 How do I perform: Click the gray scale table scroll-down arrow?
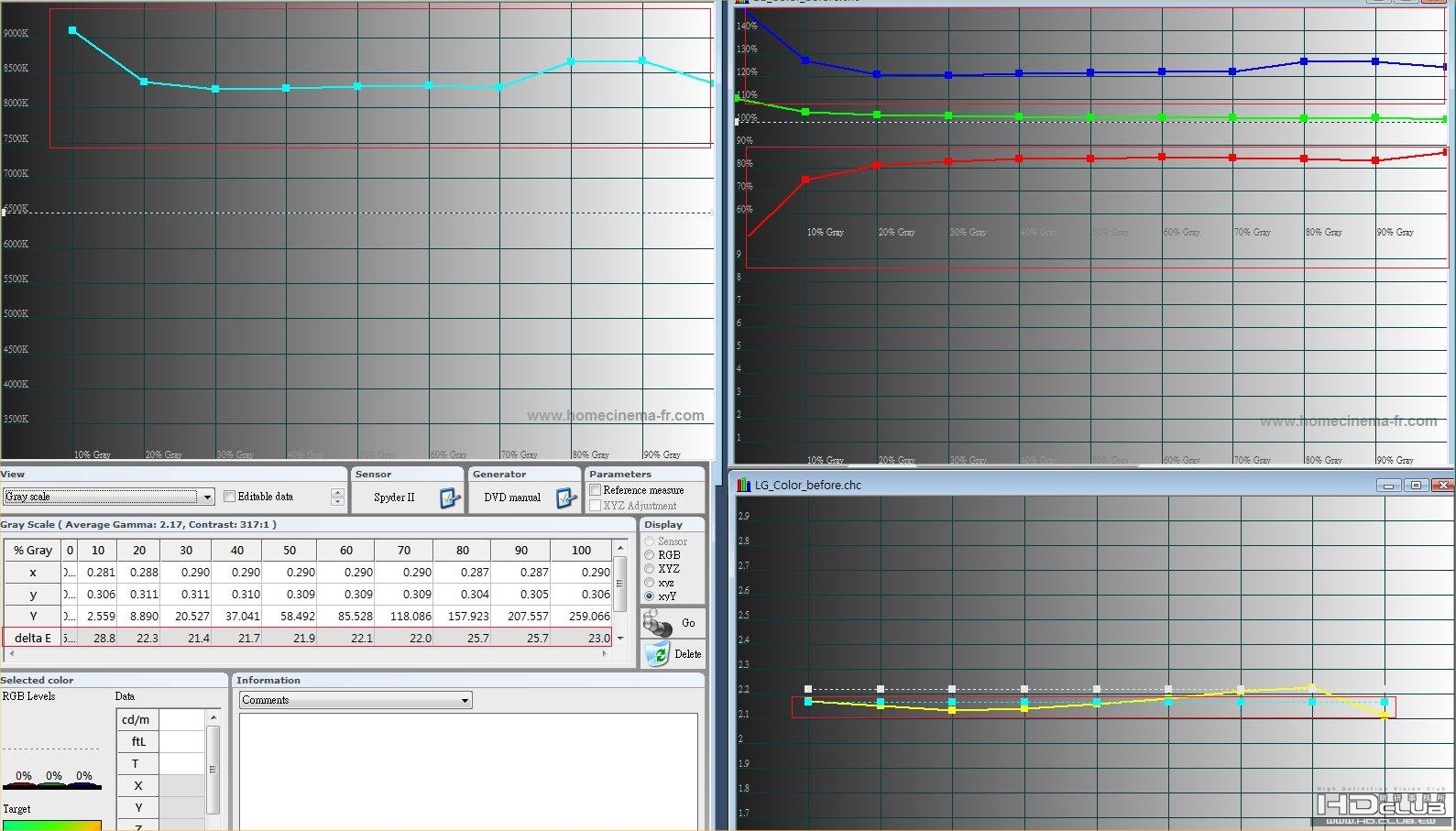tap(620, 638)
